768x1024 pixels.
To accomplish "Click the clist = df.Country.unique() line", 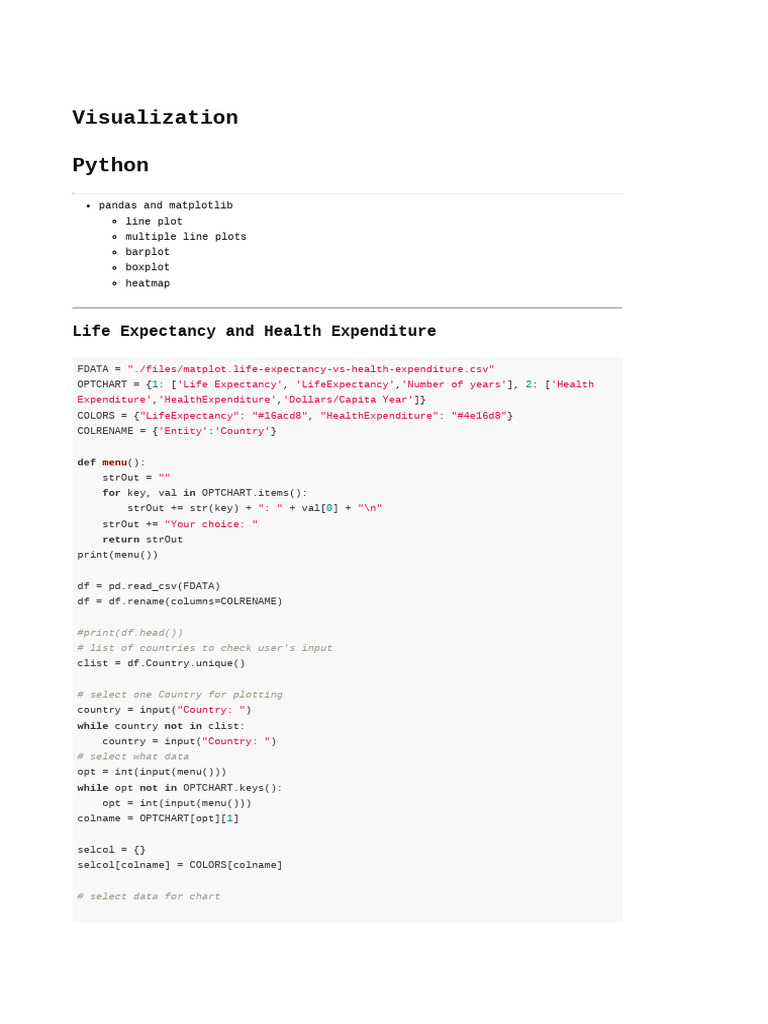I will (x=161, y=663).
